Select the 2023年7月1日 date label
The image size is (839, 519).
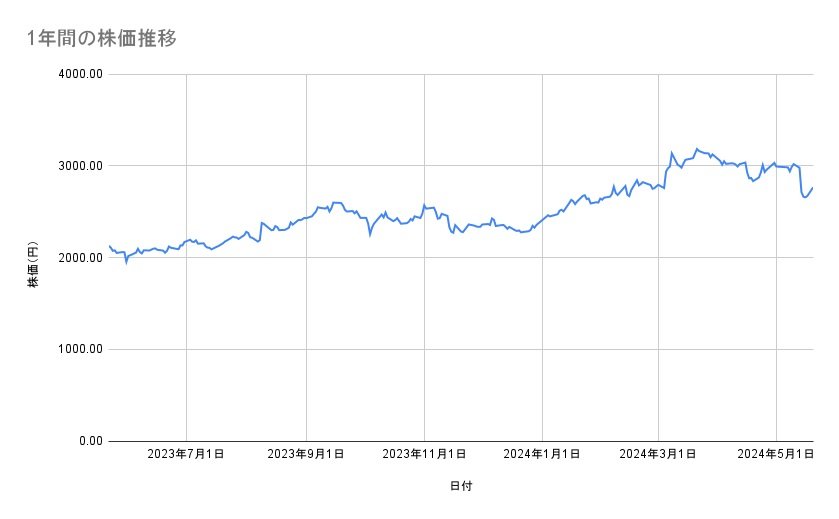pyautogui.click(x=186, y=455)
